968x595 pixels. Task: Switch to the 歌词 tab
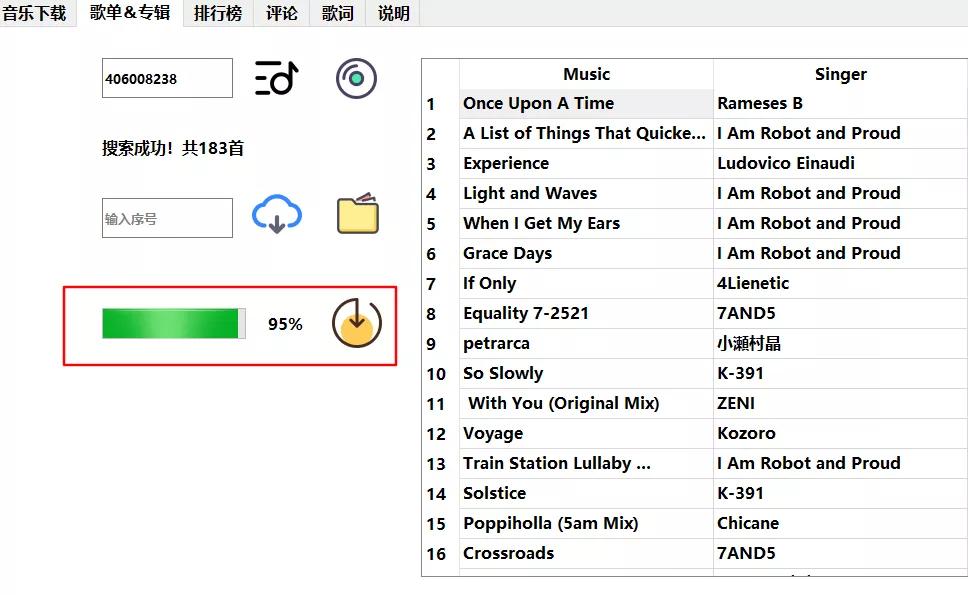(338, 13)
